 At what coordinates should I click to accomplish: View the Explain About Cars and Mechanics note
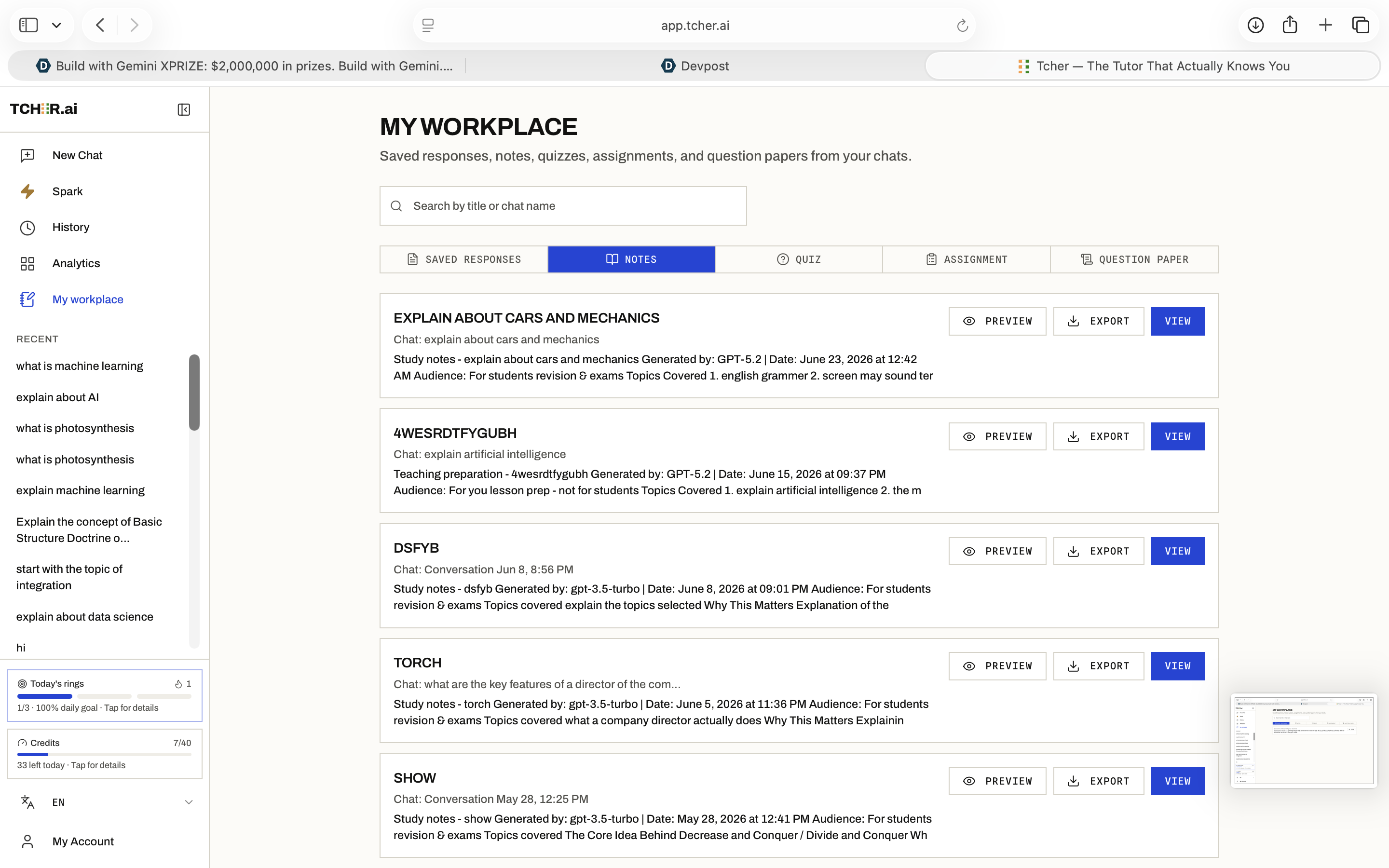(1178, 322)
